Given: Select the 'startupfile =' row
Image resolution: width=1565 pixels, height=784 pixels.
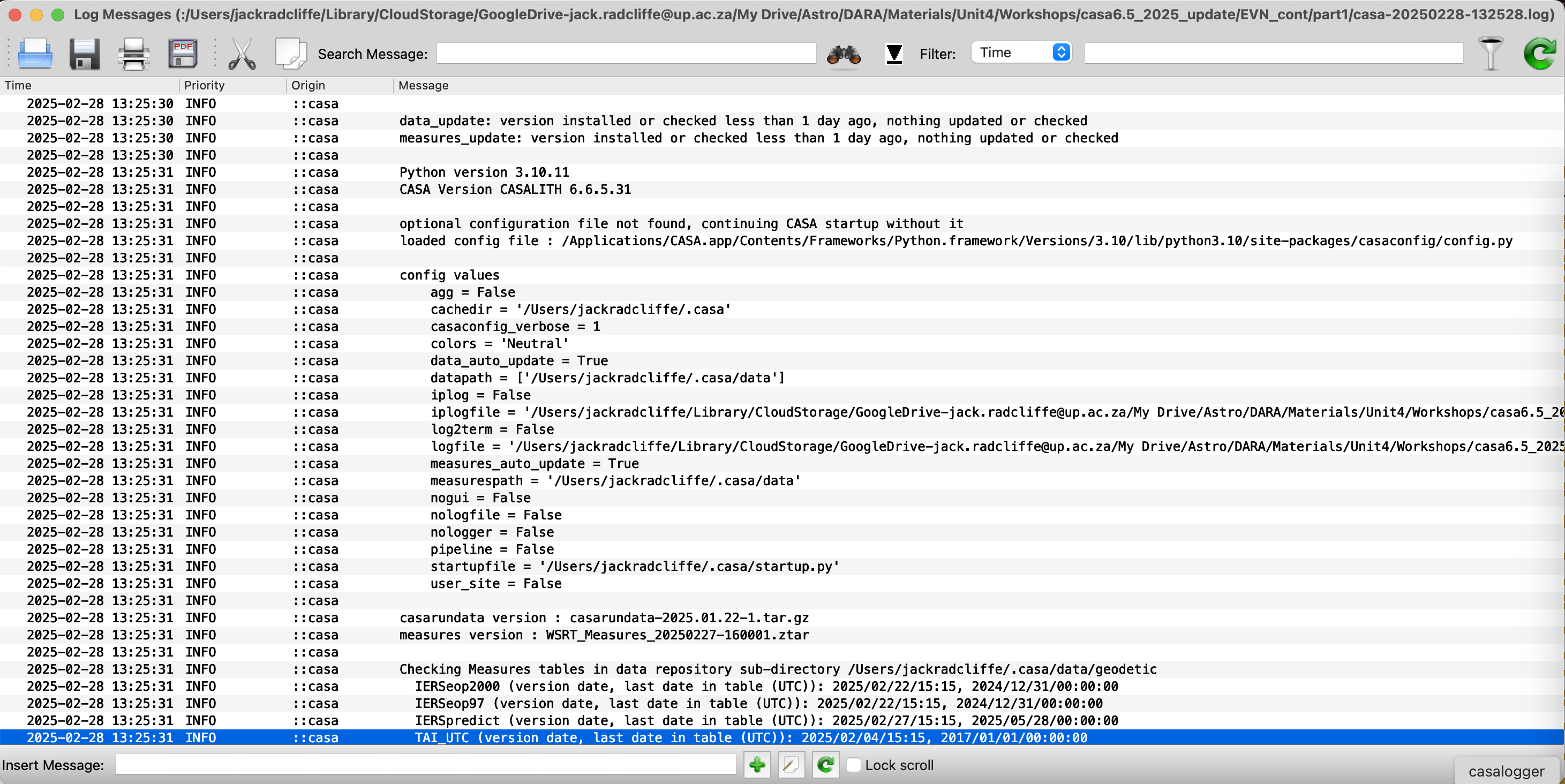Looking at the screenshot, I should coord(782,566).
